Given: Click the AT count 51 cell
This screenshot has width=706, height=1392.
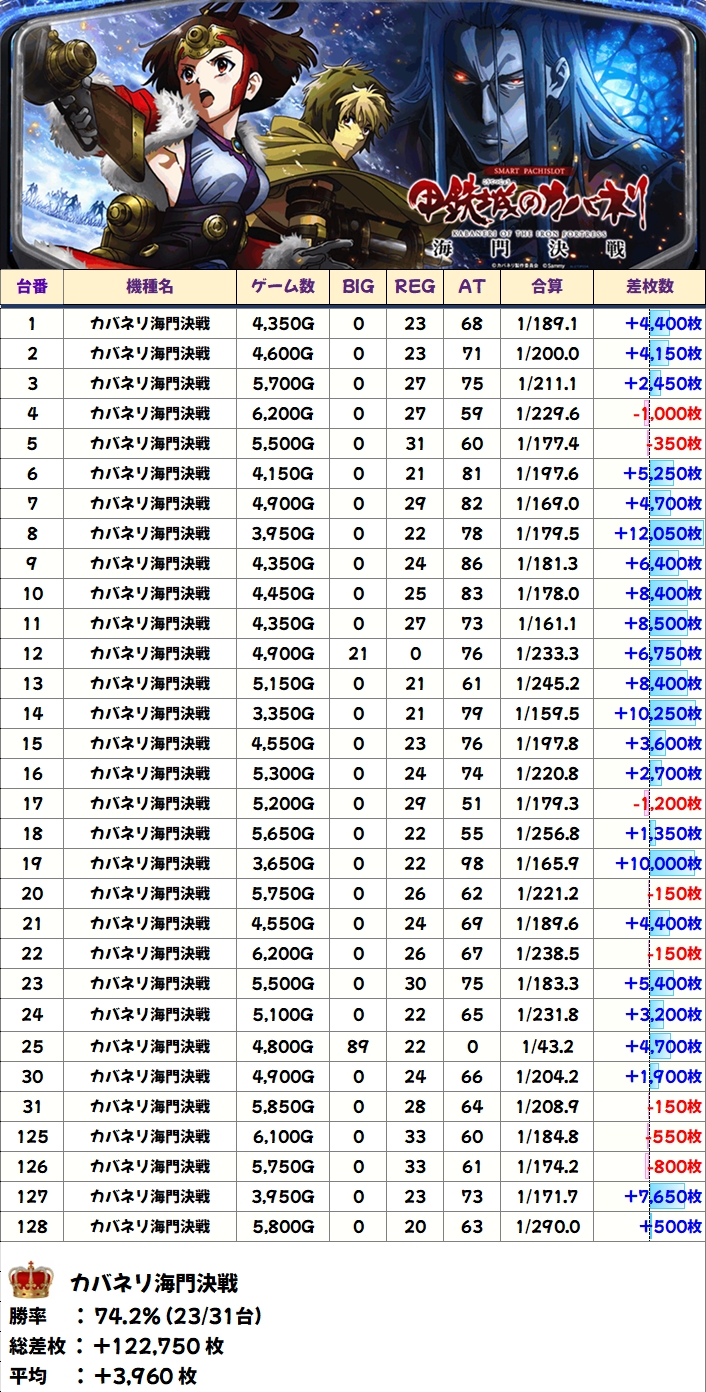Looking at the screenshot, I should [472, 803].
